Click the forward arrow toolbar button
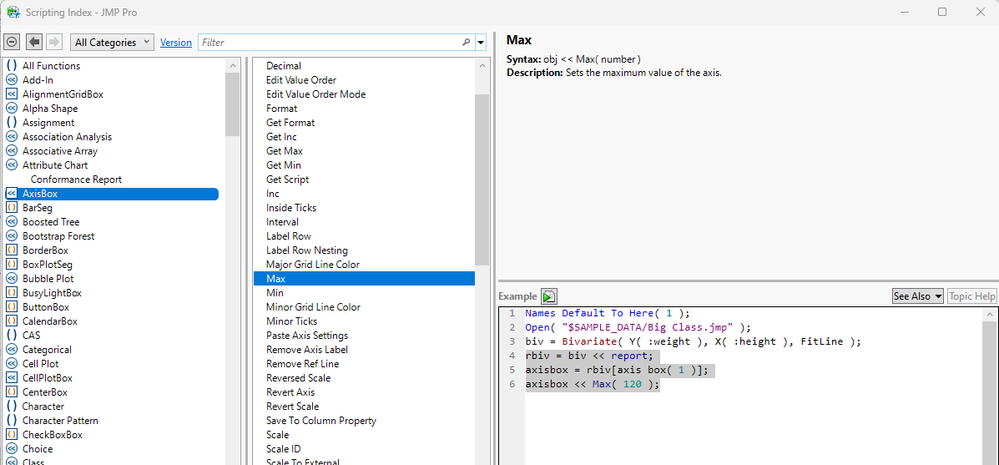The width and height of the screenshot is (999, 465). coord(54,42)
